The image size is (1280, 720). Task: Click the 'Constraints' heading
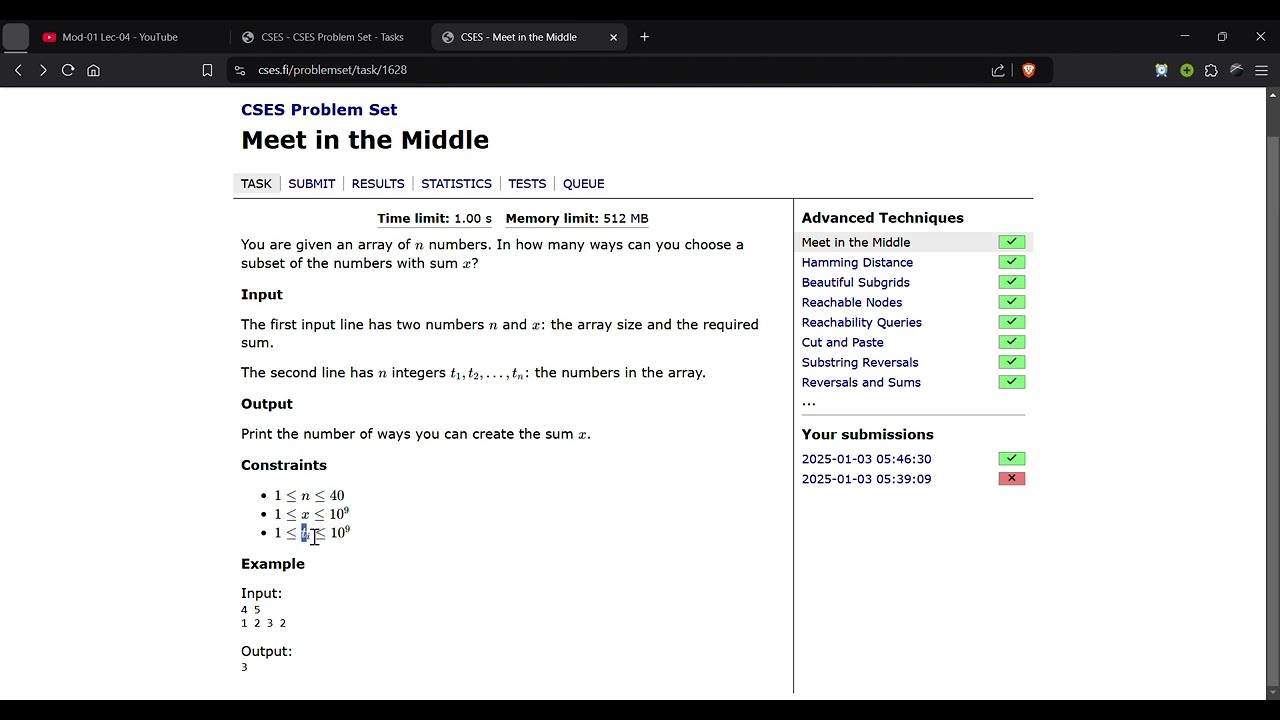[284, 465]
